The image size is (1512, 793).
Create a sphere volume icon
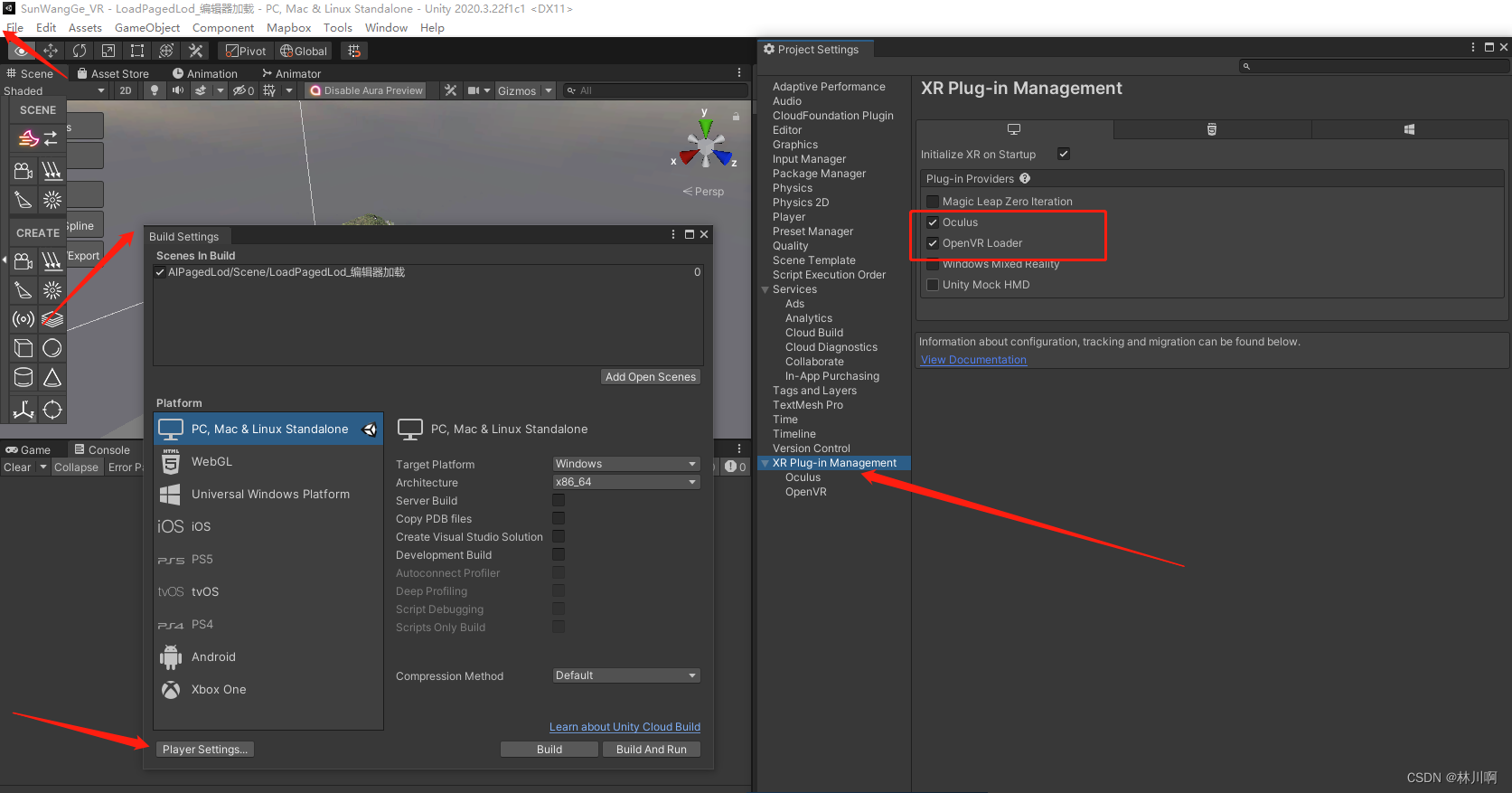(52, 348)
